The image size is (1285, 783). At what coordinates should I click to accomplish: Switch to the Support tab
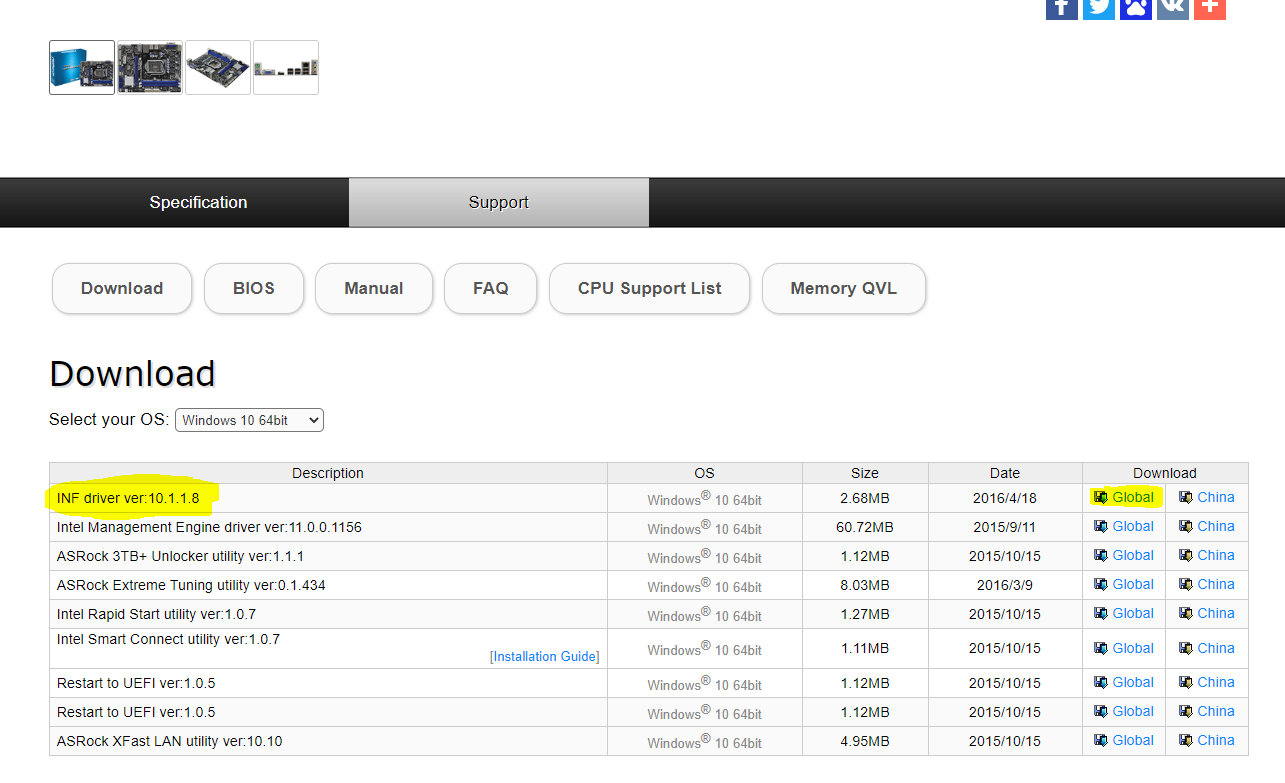[x=499, y=202]
